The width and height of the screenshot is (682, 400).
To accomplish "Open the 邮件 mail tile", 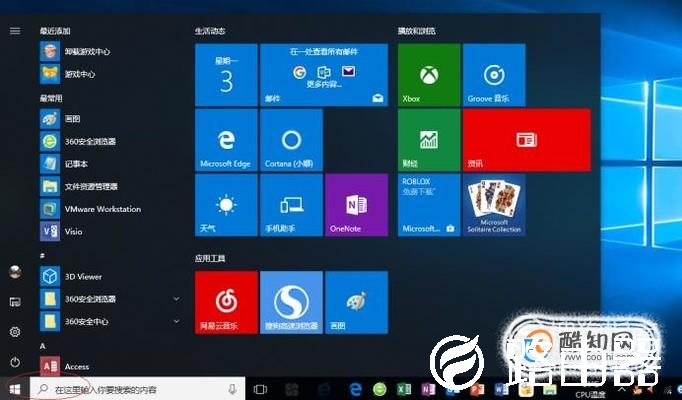I will [x=324, y=75].
